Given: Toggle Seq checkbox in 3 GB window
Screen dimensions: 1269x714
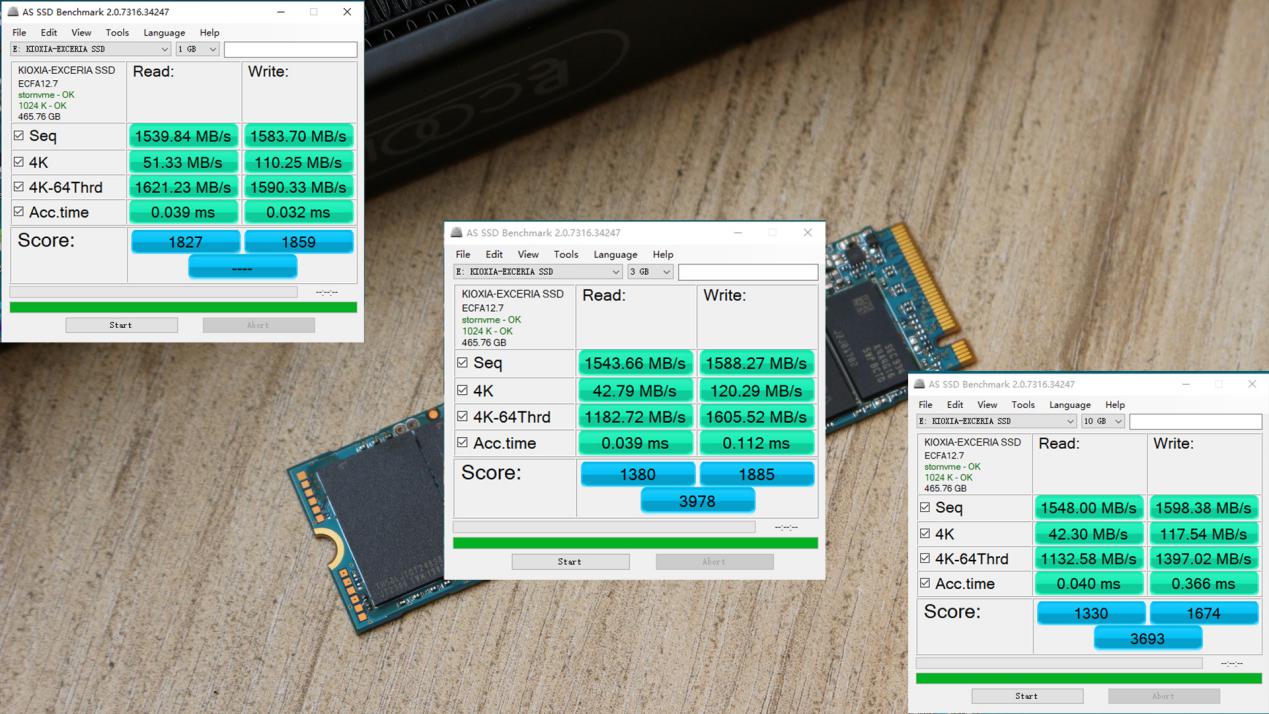Looking at the screenshot, I should pos(462,363).
